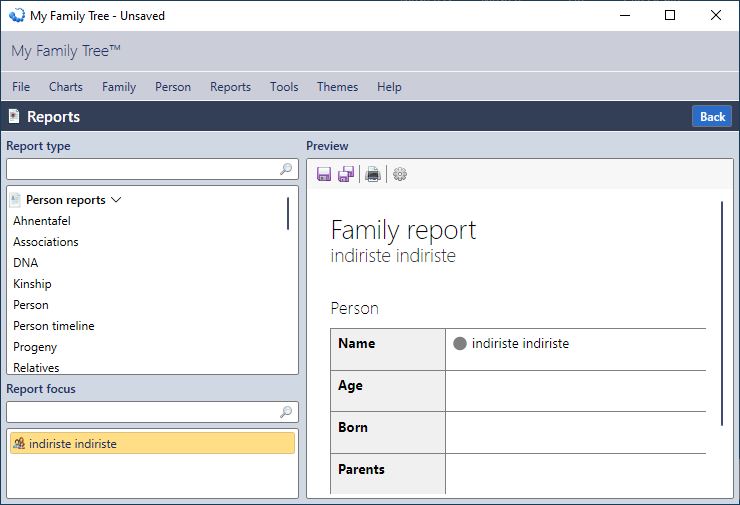The width and height of the screenshot is (740, 505).
Task: Click the report list scrollbar
Action: pos(288,213)
